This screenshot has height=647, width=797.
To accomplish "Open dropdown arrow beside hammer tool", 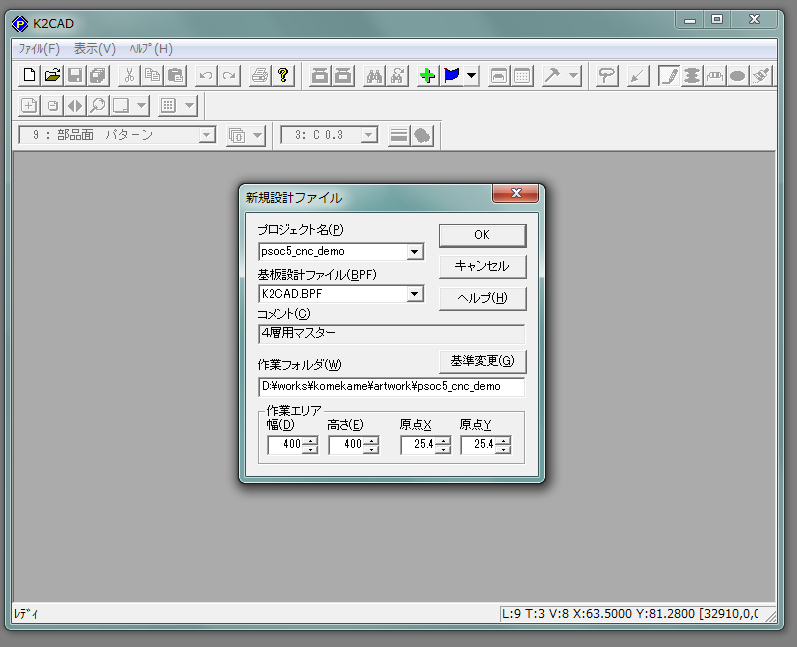I will tap(574, 76).
